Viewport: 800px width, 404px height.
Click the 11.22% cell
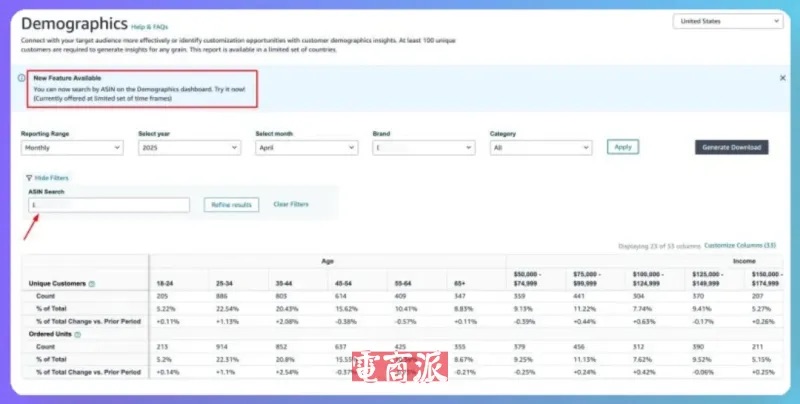click(x=584, y=309)
